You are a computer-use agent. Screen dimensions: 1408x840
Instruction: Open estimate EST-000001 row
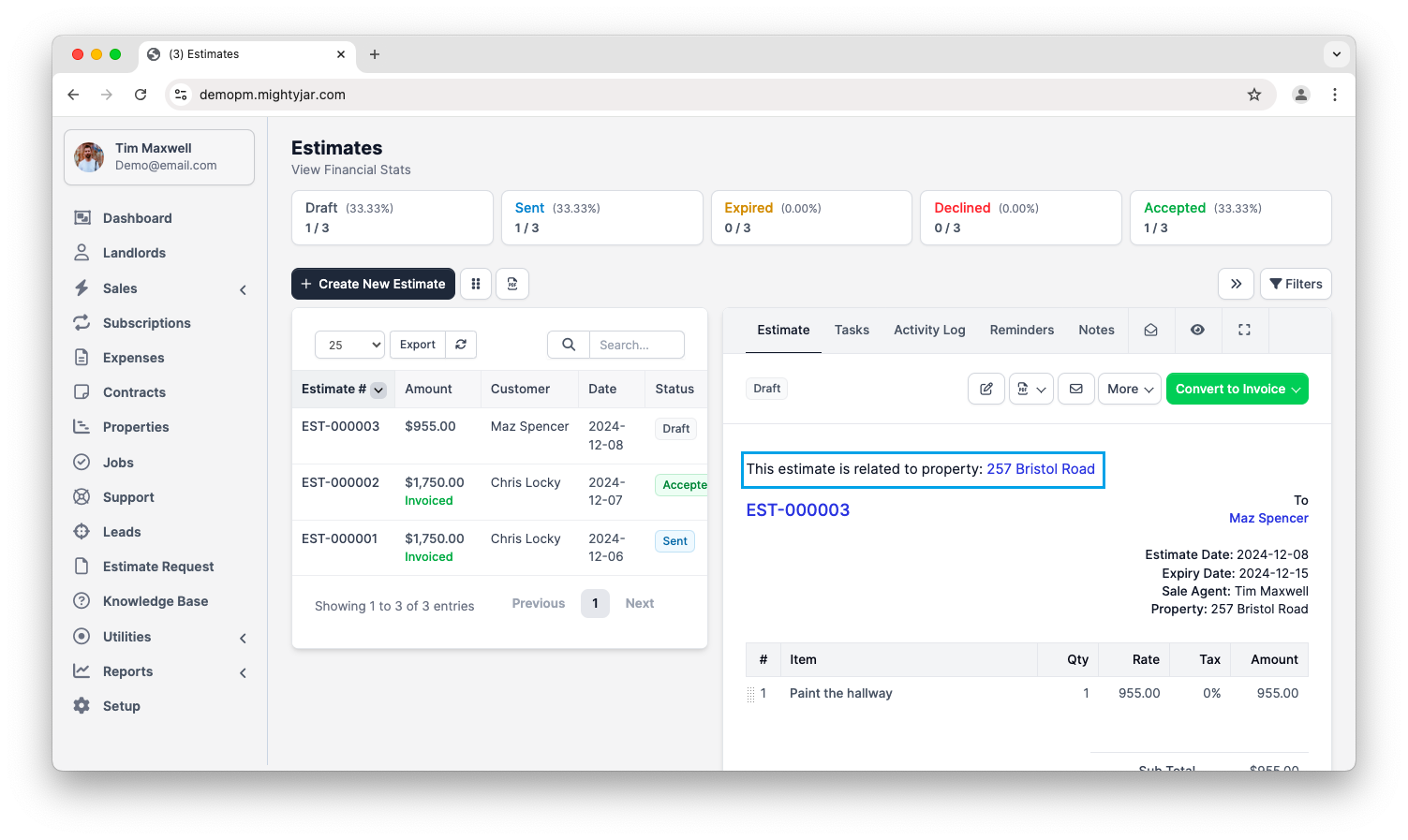pyautogui.click(x=500, y=548)
